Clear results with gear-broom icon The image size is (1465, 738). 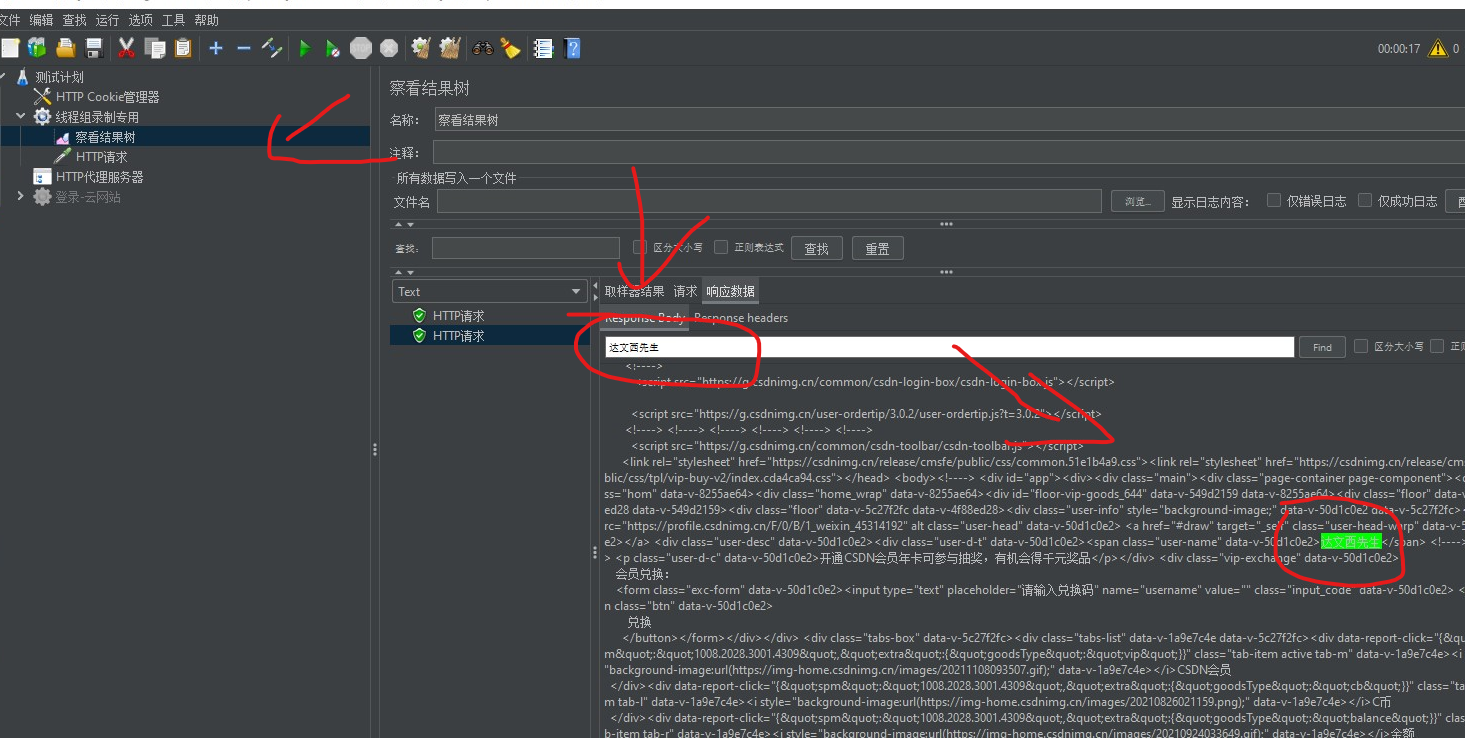[421, 47]
